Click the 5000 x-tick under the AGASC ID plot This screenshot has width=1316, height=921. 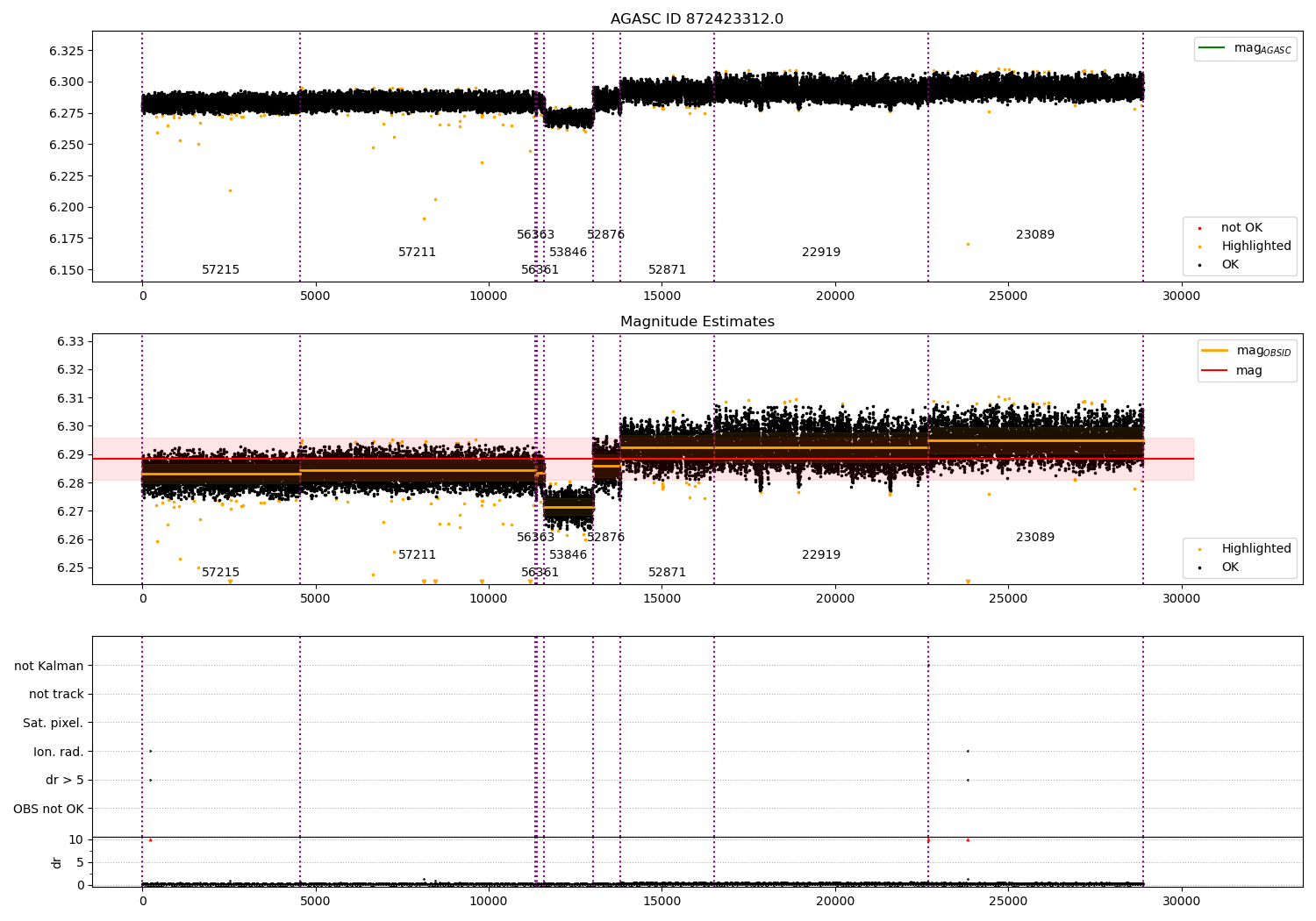315,296
